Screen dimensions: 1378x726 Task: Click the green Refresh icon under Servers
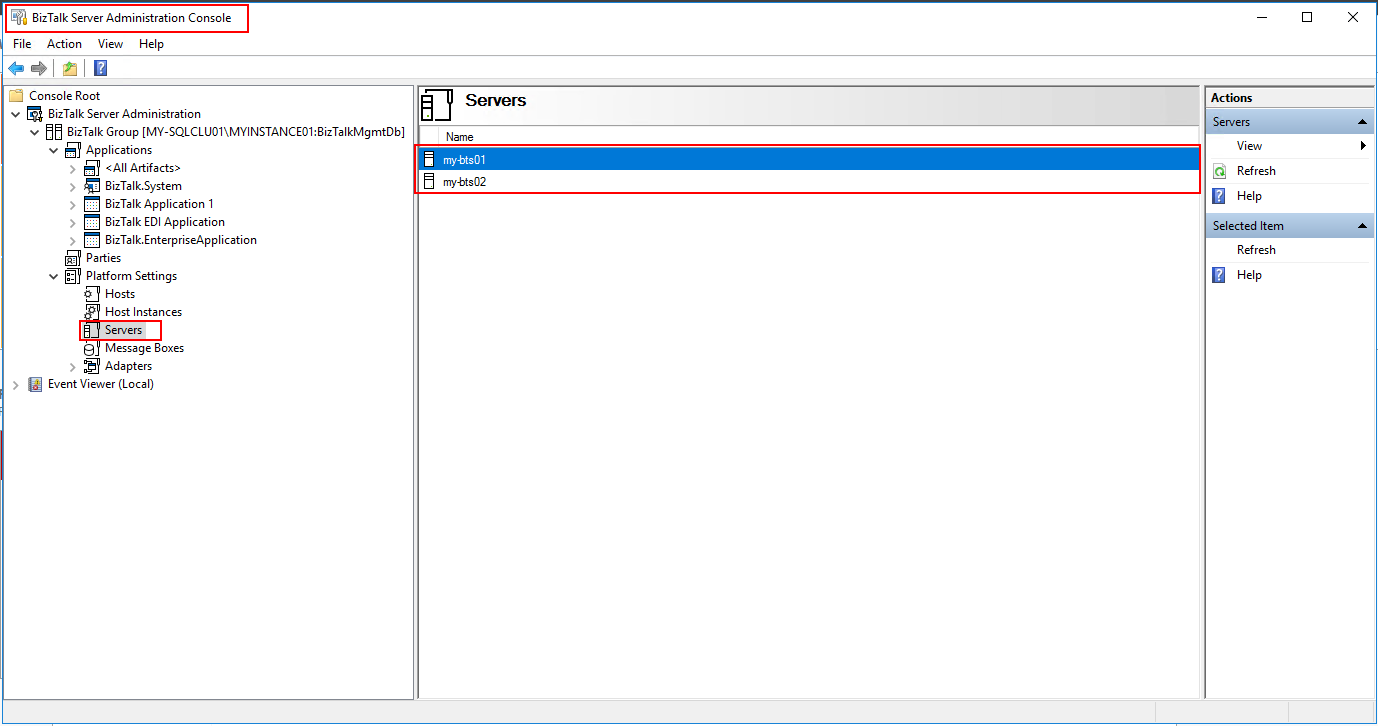pyautogui.click(x=1219, y=171)
